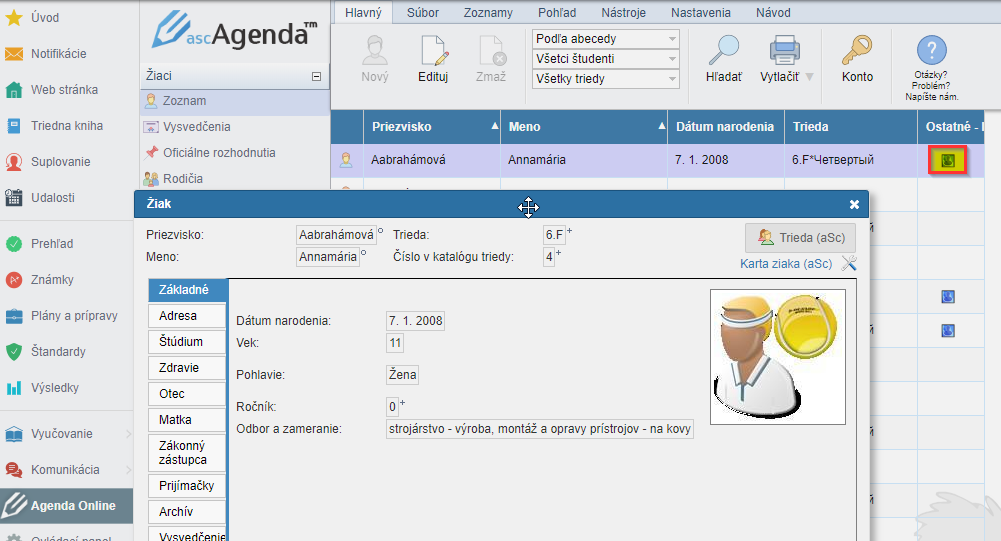Open Prehľad checkmark icon

pos(14,243)
